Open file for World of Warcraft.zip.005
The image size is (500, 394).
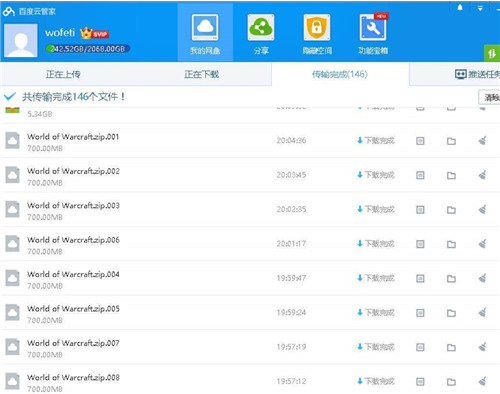coord(420,313)
